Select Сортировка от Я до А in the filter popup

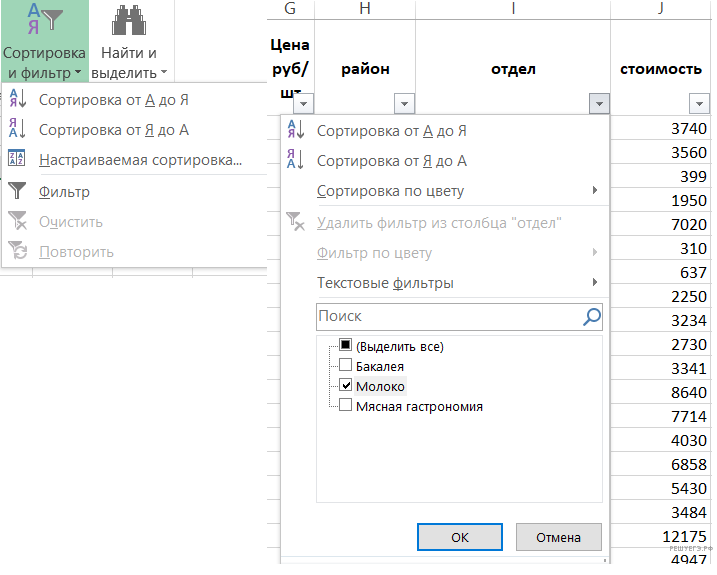[x=392, y=161]
